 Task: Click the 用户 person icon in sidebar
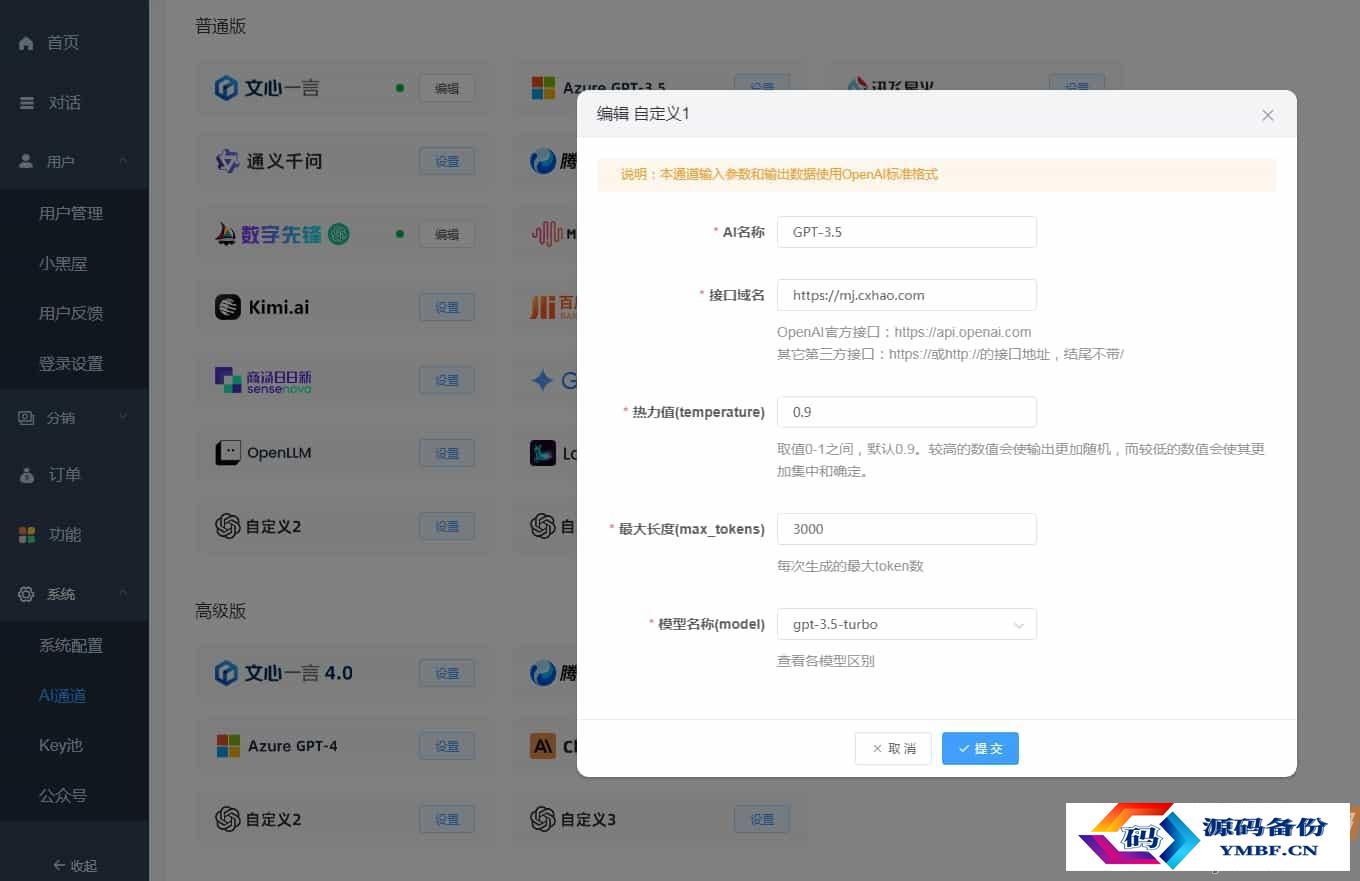27,161
